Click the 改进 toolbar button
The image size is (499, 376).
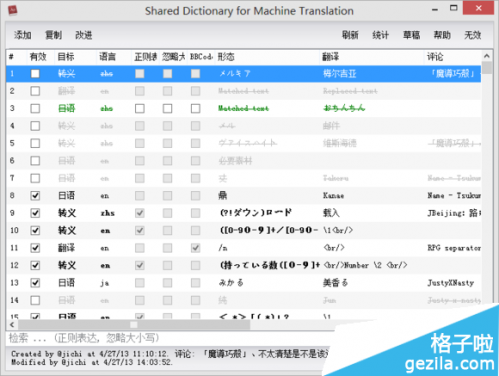tap(84, 35)
